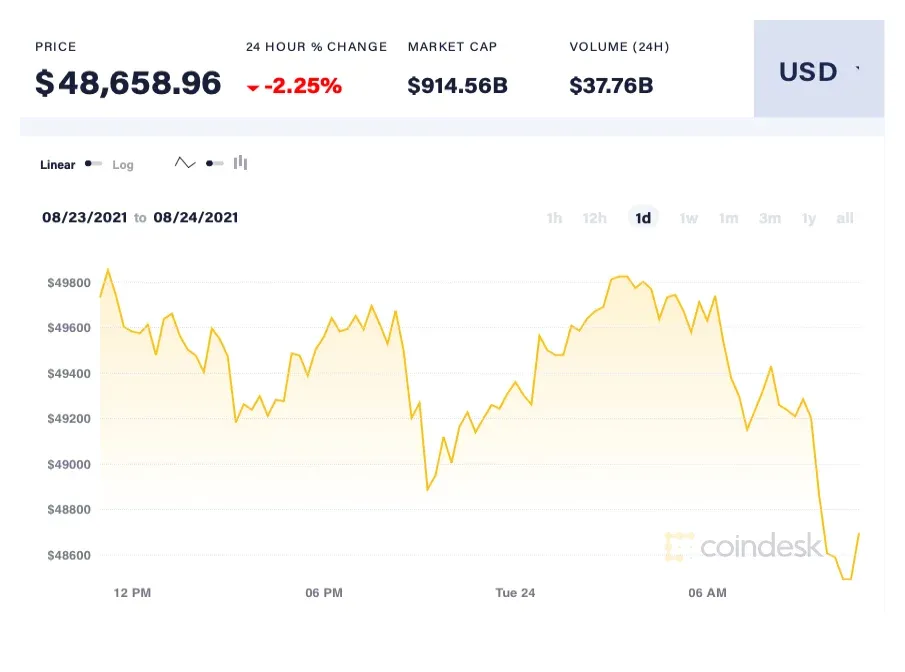Select the bar chart type icon
The image size is (905, 672).
[240, 162]
